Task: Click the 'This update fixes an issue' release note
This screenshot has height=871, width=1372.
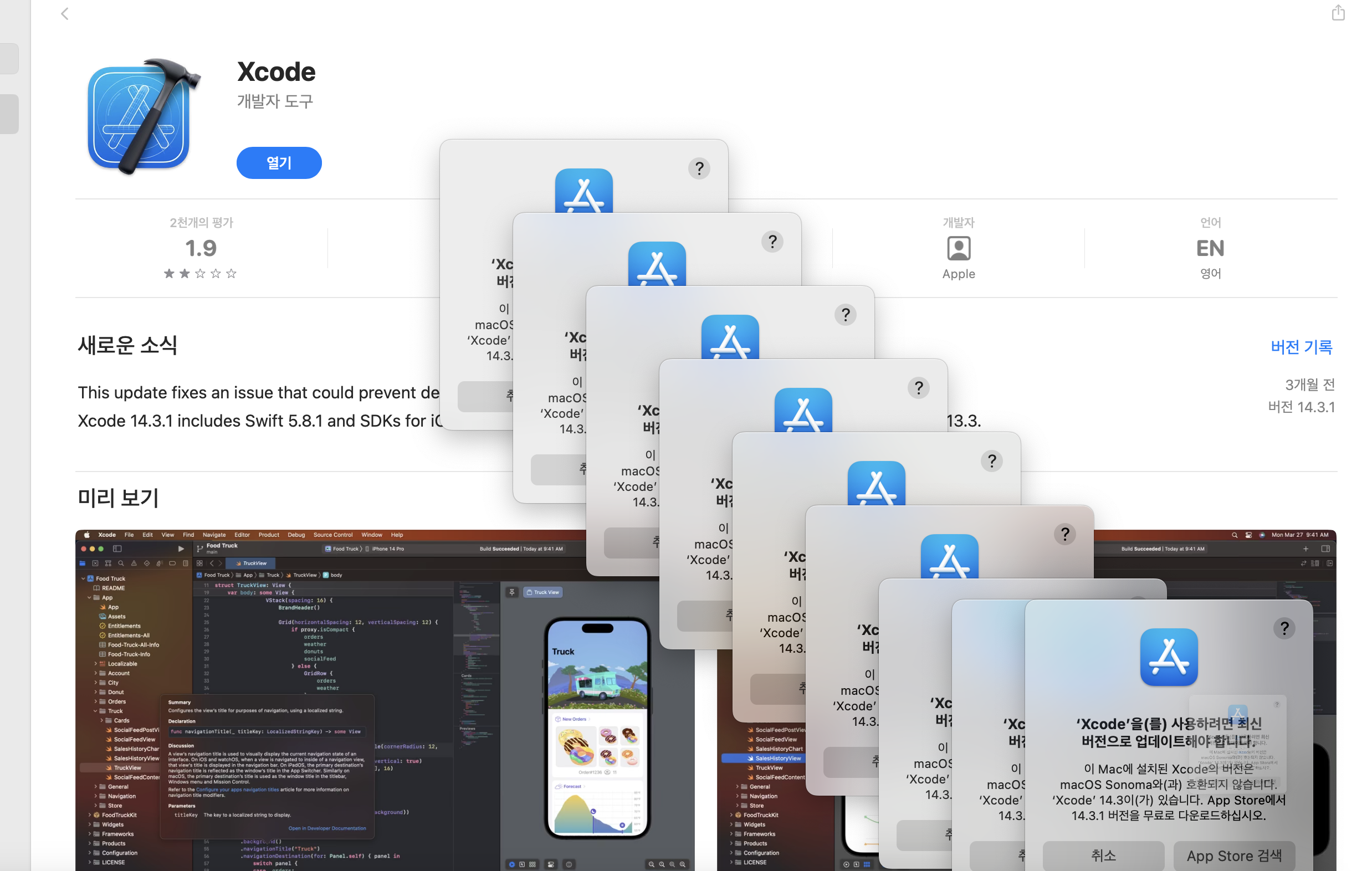Action: point(259,392)
